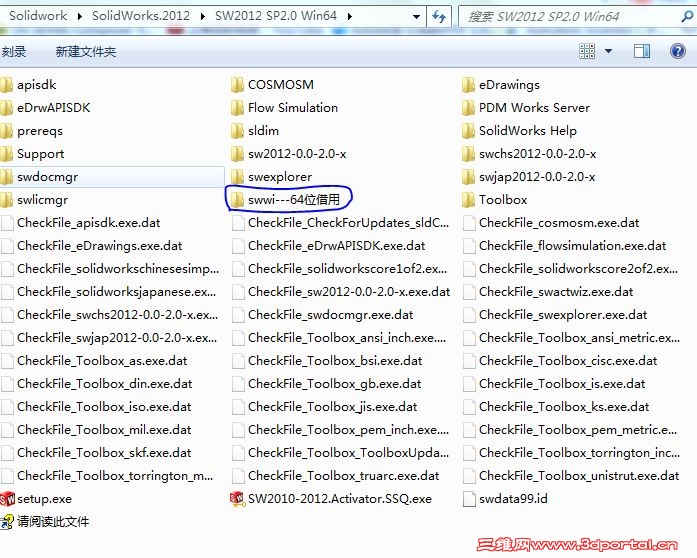
Task: Select CheckFile_eDrwAPISDK.exe.dat
Action: pyautogui.click(x=329, y=246)
